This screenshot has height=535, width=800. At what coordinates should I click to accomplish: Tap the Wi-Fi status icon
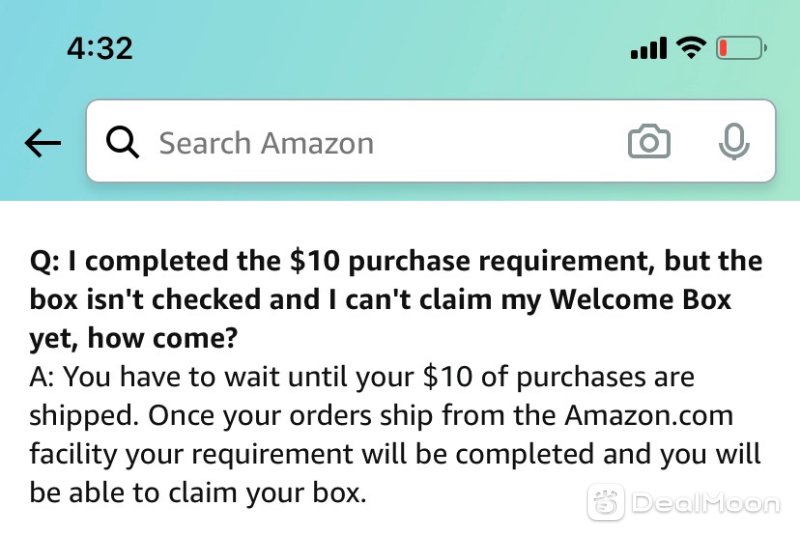pyautogui.click(x=691, y=48)
